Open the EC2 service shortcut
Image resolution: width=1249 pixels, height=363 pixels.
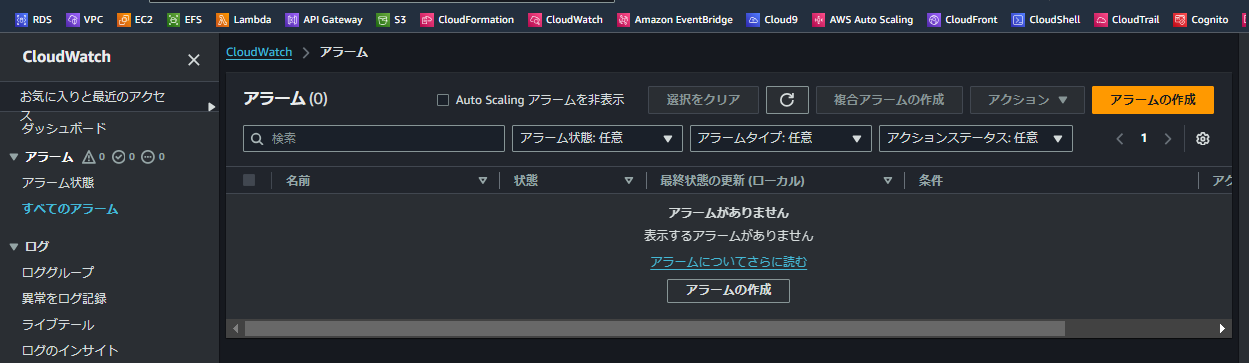coord(136,19)
